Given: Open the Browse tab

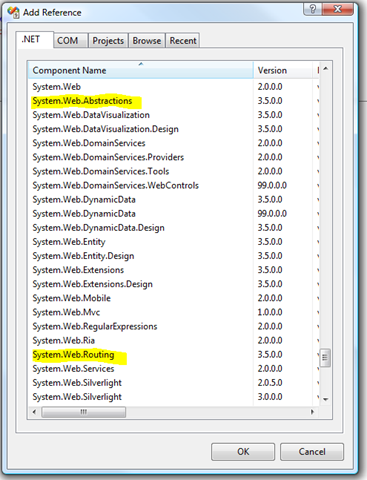Looking at the screenshot, I should pos(147,40).
